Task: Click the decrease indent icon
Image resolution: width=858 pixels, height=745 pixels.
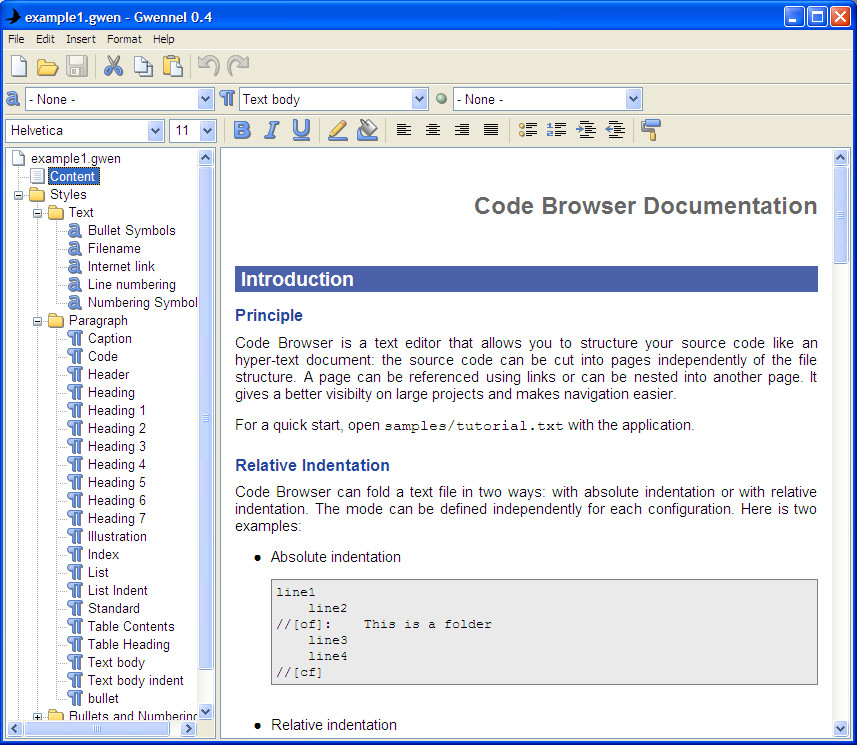Action: coord(616,130)
